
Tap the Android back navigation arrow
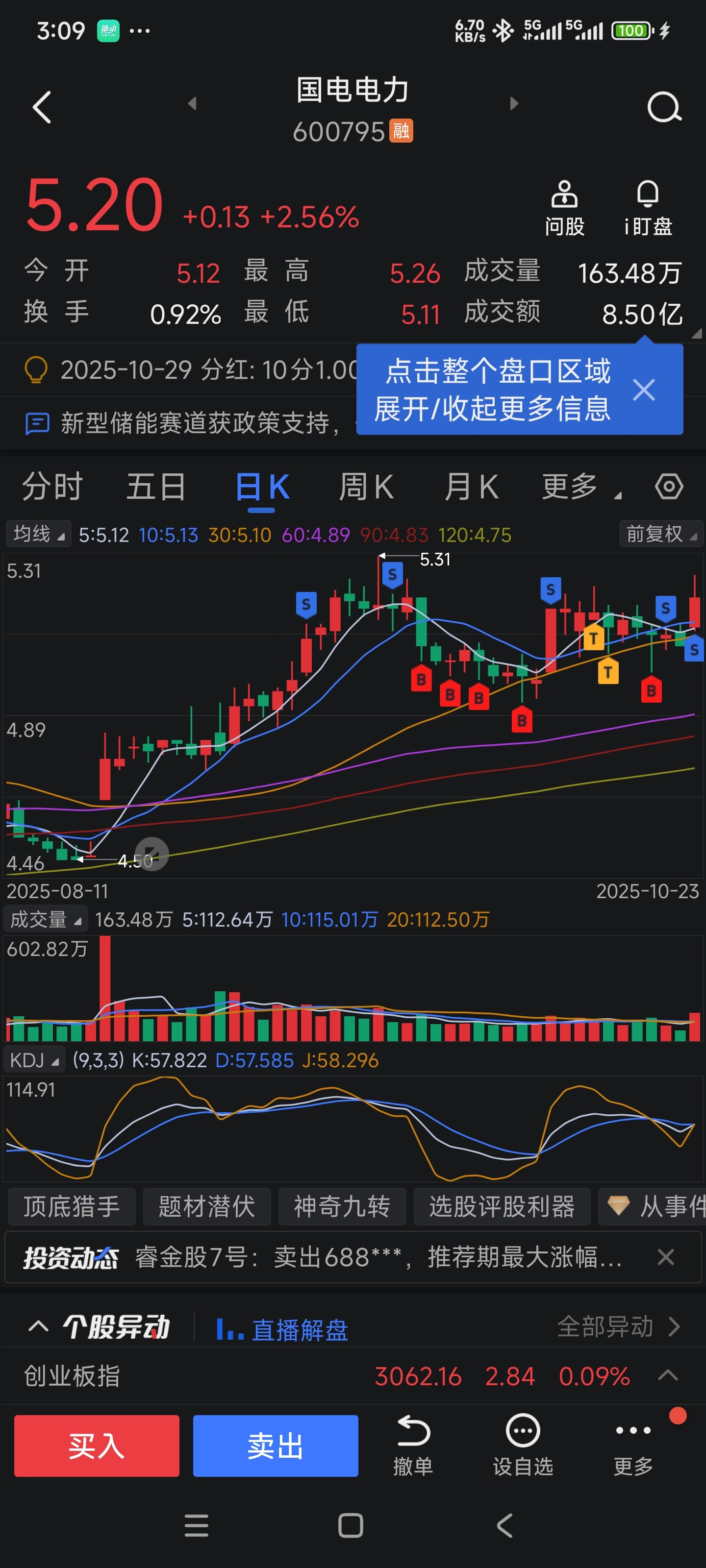(x=504, y=1525)
